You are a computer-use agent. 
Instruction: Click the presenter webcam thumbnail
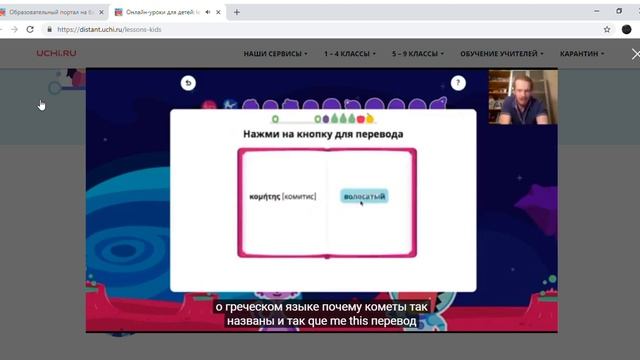coord(523,97)
